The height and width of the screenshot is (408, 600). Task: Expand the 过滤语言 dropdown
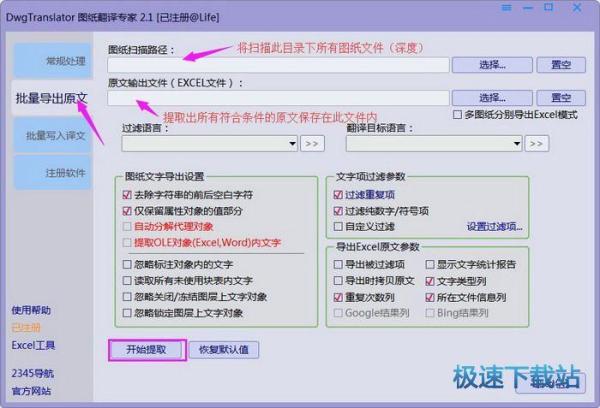pos(292,144)
